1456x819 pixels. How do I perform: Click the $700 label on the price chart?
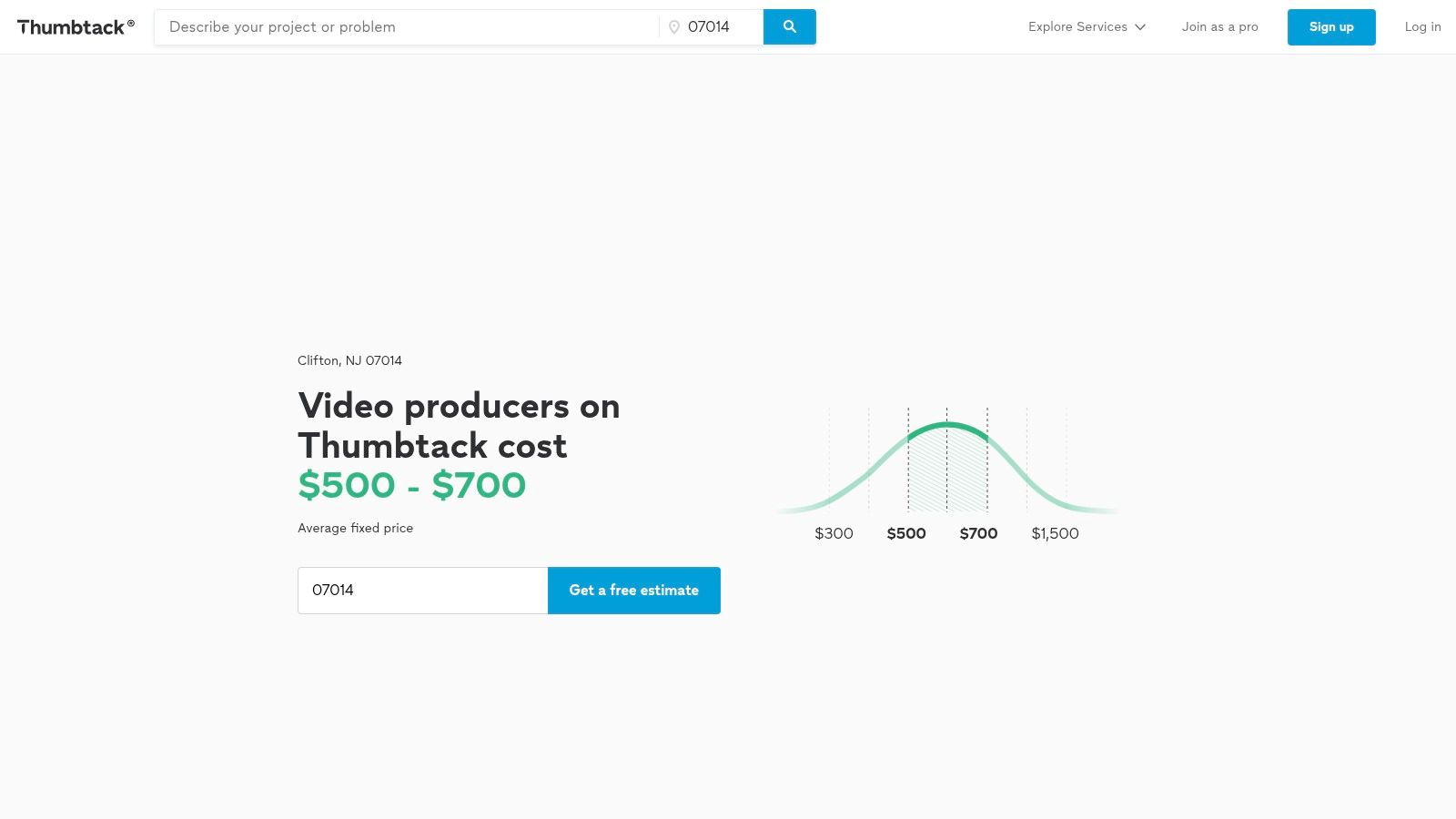click(978, 533)
